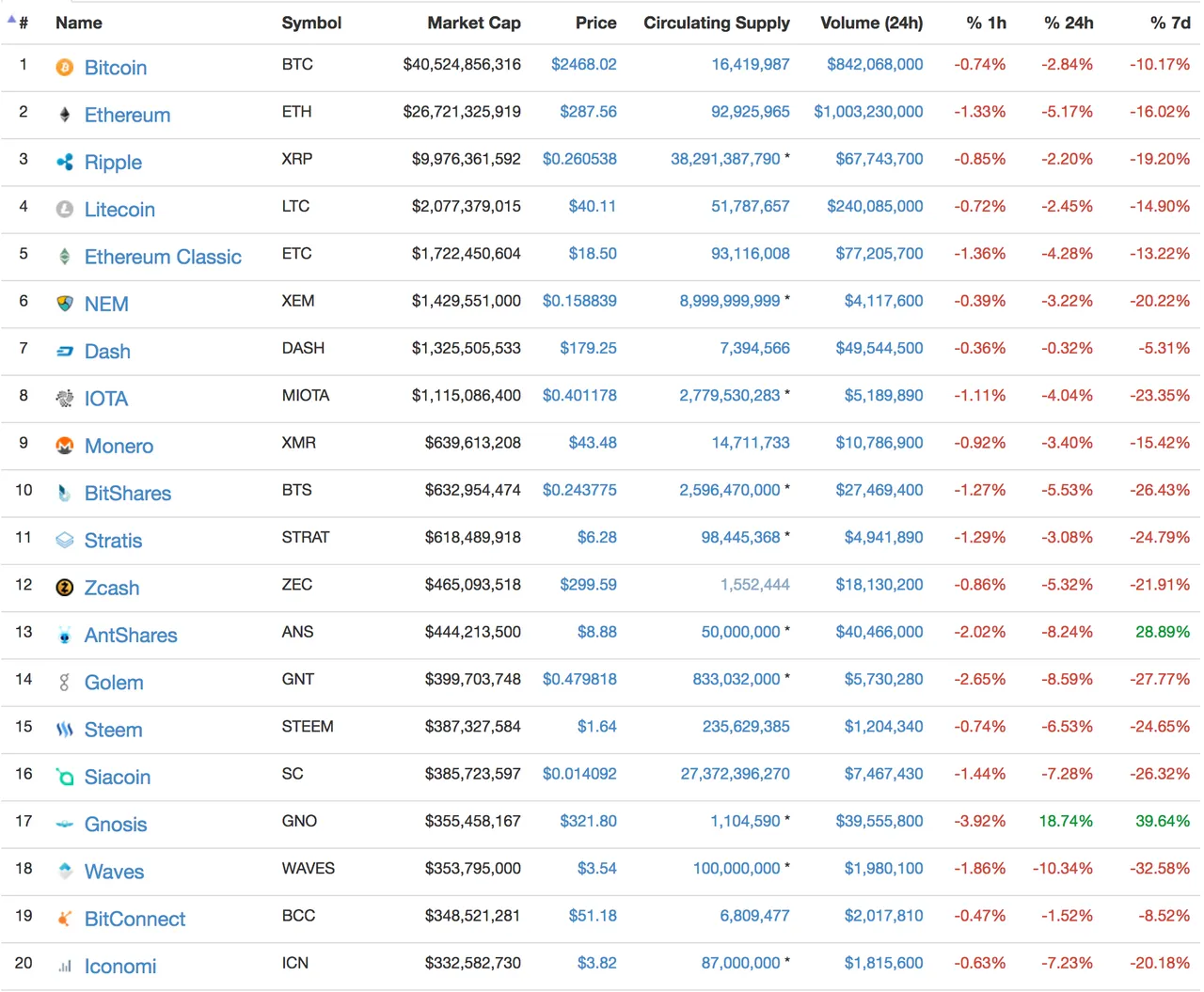
Task: Click the Bitcoin coin logo icon
Action: pyautogui.click(x=65, y=68)
